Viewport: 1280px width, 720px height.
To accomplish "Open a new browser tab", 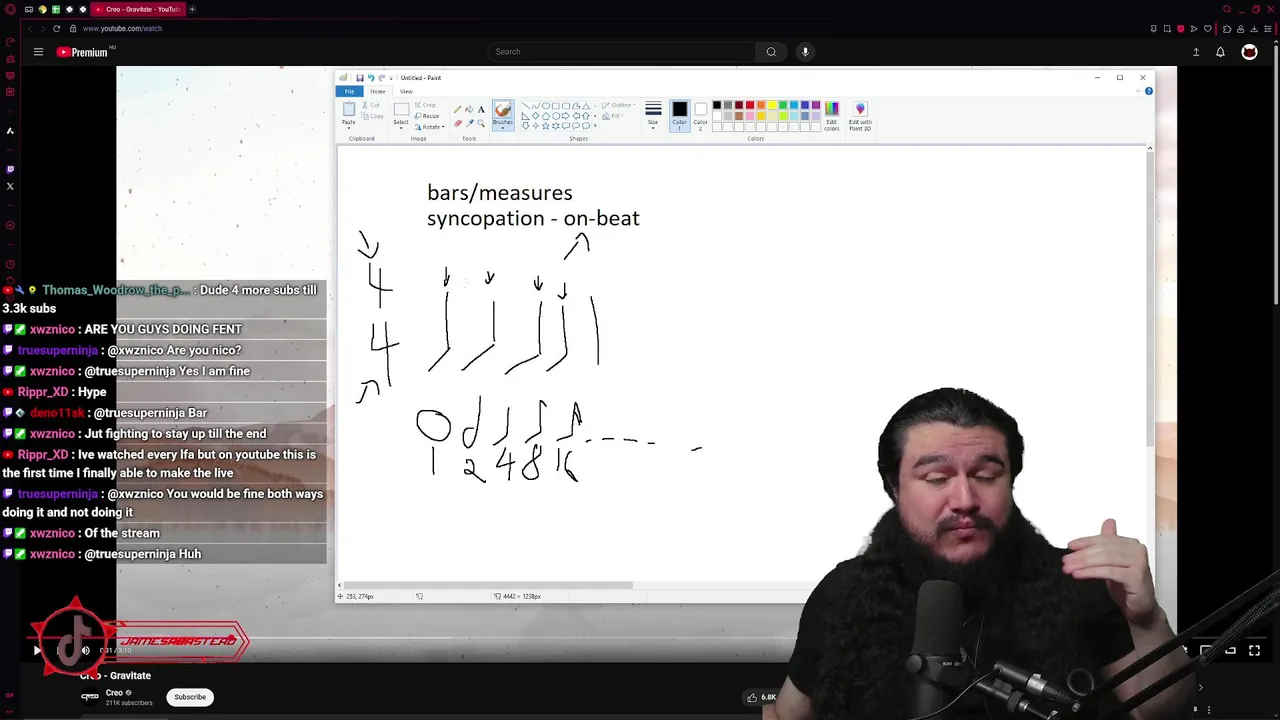I will [x=192, y=9].
